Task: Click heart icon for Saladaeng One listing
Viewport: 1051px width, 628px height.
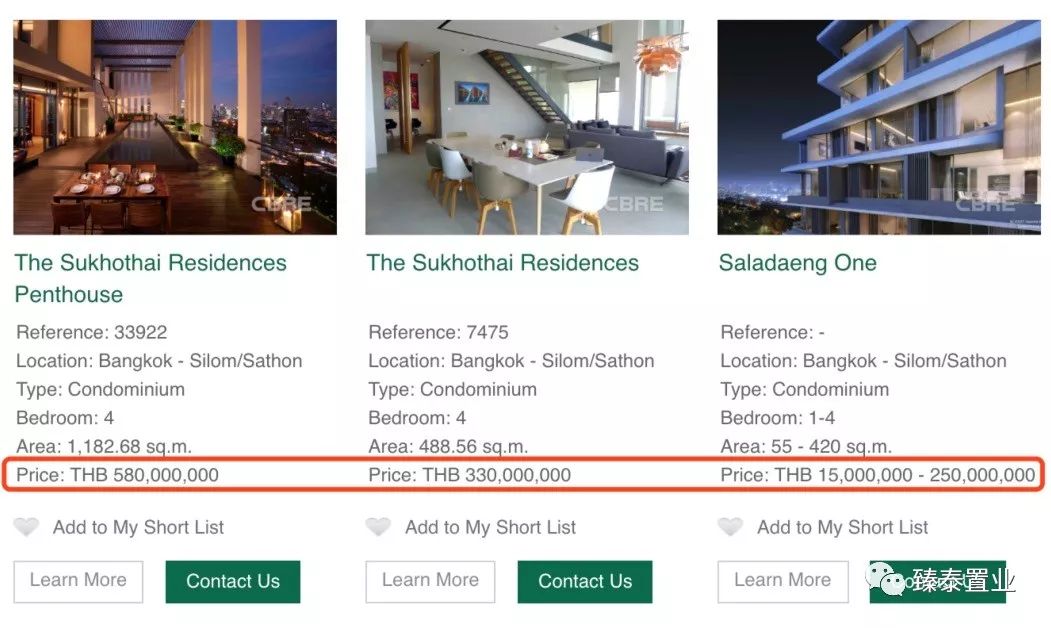Action: pos(731,527)
